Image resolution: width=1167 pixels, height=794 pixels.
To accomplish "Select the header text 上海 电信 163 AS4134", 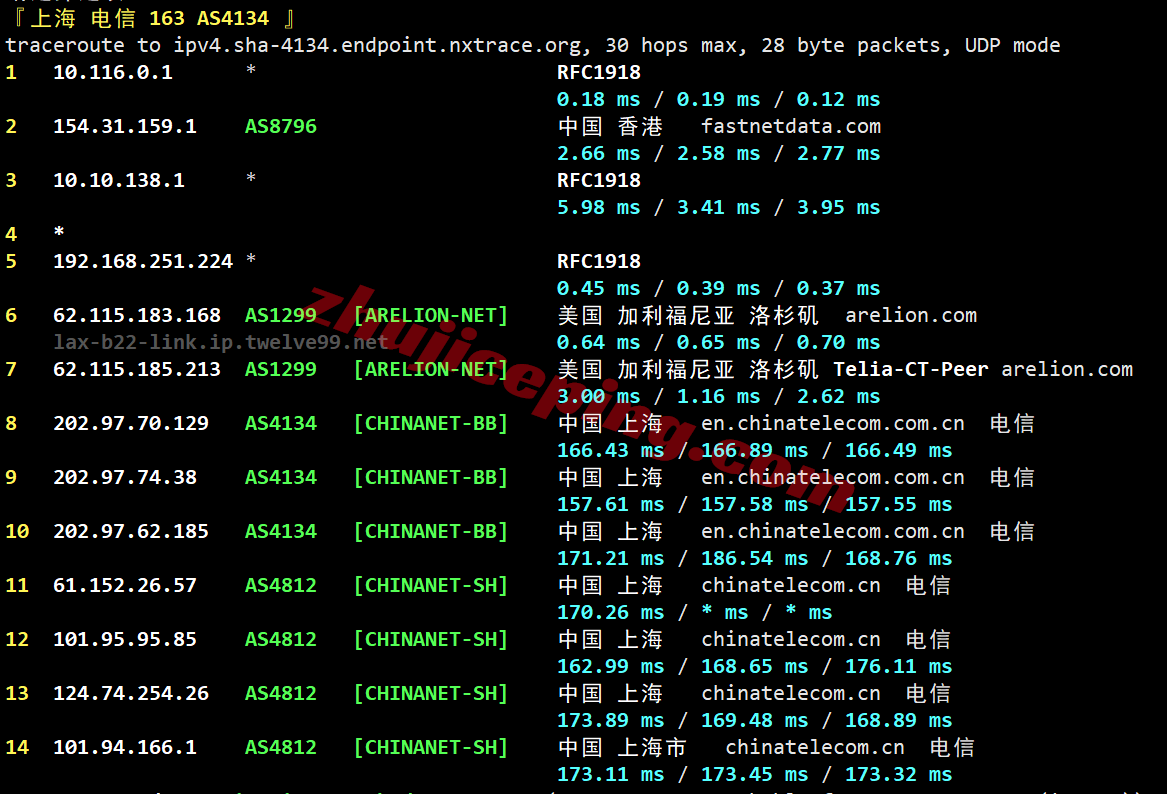I will coord(150,18).
